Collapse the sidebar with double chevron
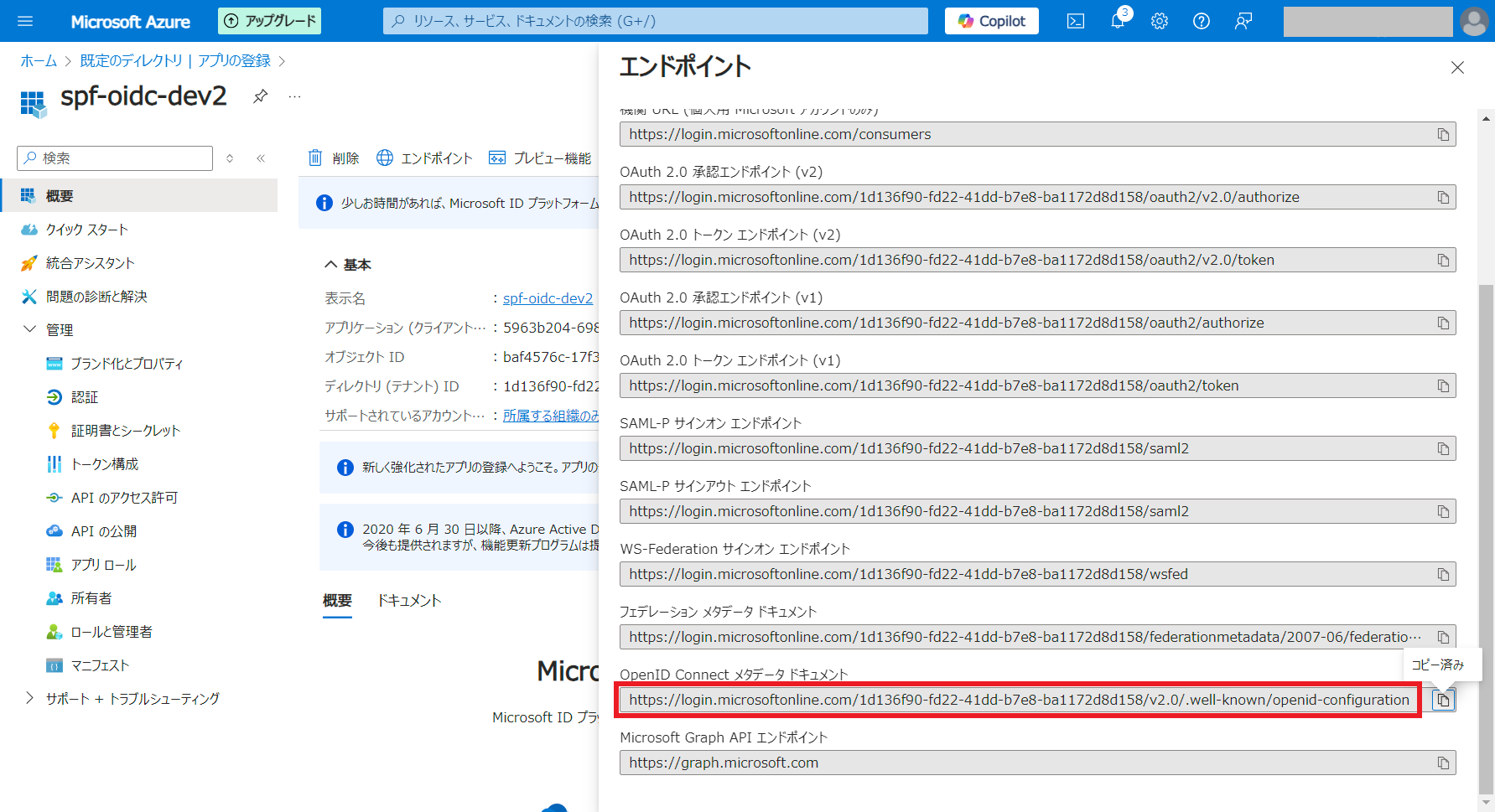 [x=261, y=158]
